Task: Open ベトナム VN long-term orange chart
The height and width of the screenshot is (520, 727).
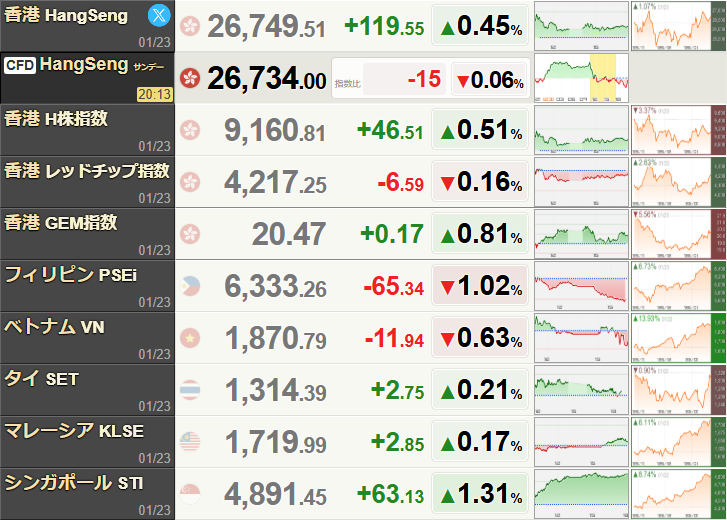Action: click(x=679, y=338)
